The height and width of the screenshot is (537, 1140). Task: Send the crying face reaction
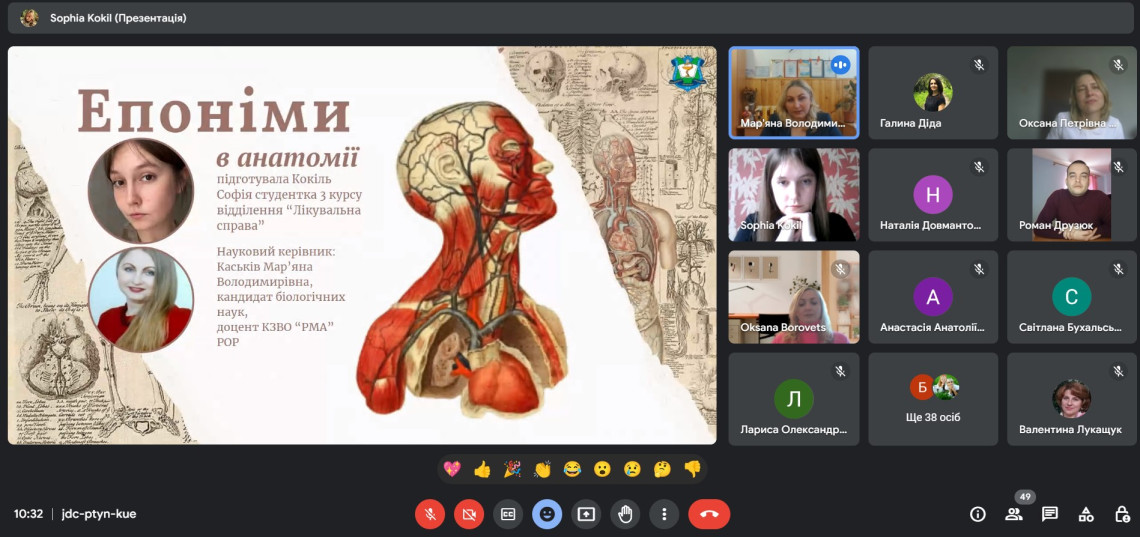[633, 469]
